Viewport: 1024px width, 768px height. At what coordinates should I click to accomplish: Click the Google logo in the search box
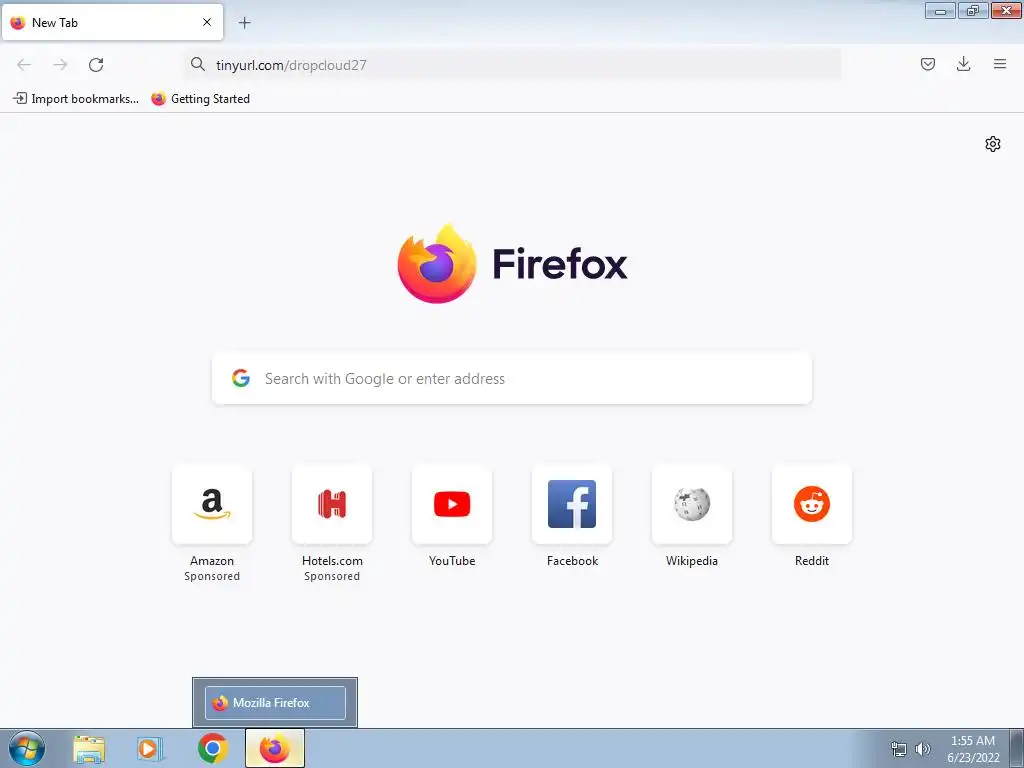click(241, 378)
